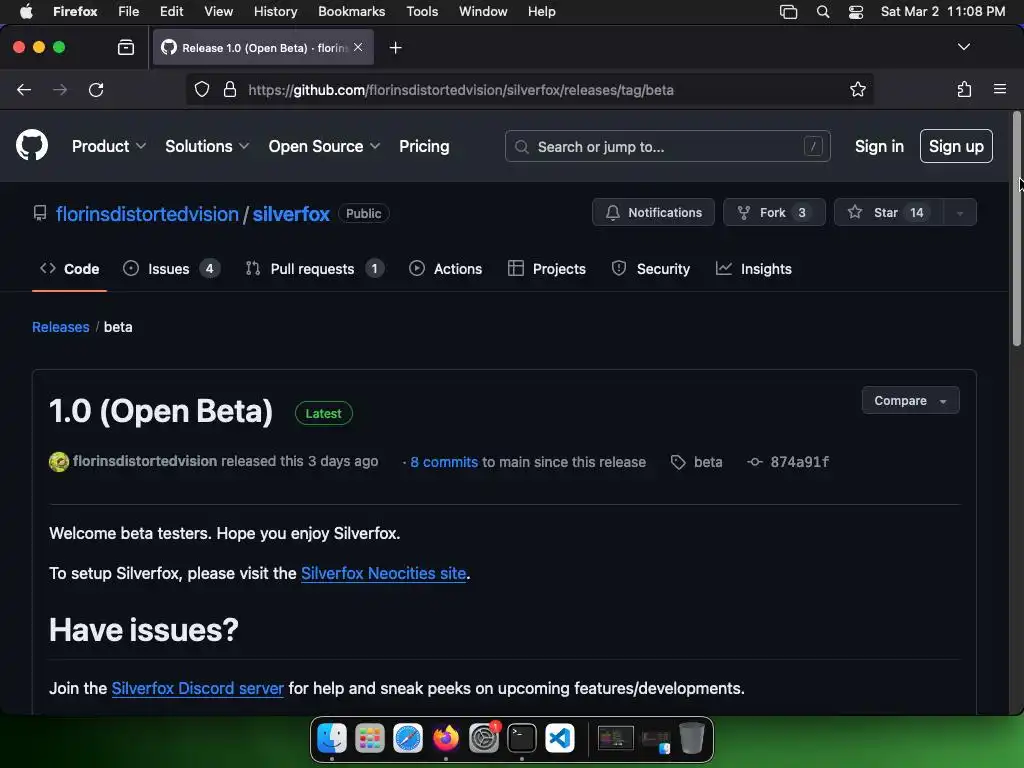The image size is (1024, 768).
Task: Open the Silverfox Discord server link
Action: point(197,688)
